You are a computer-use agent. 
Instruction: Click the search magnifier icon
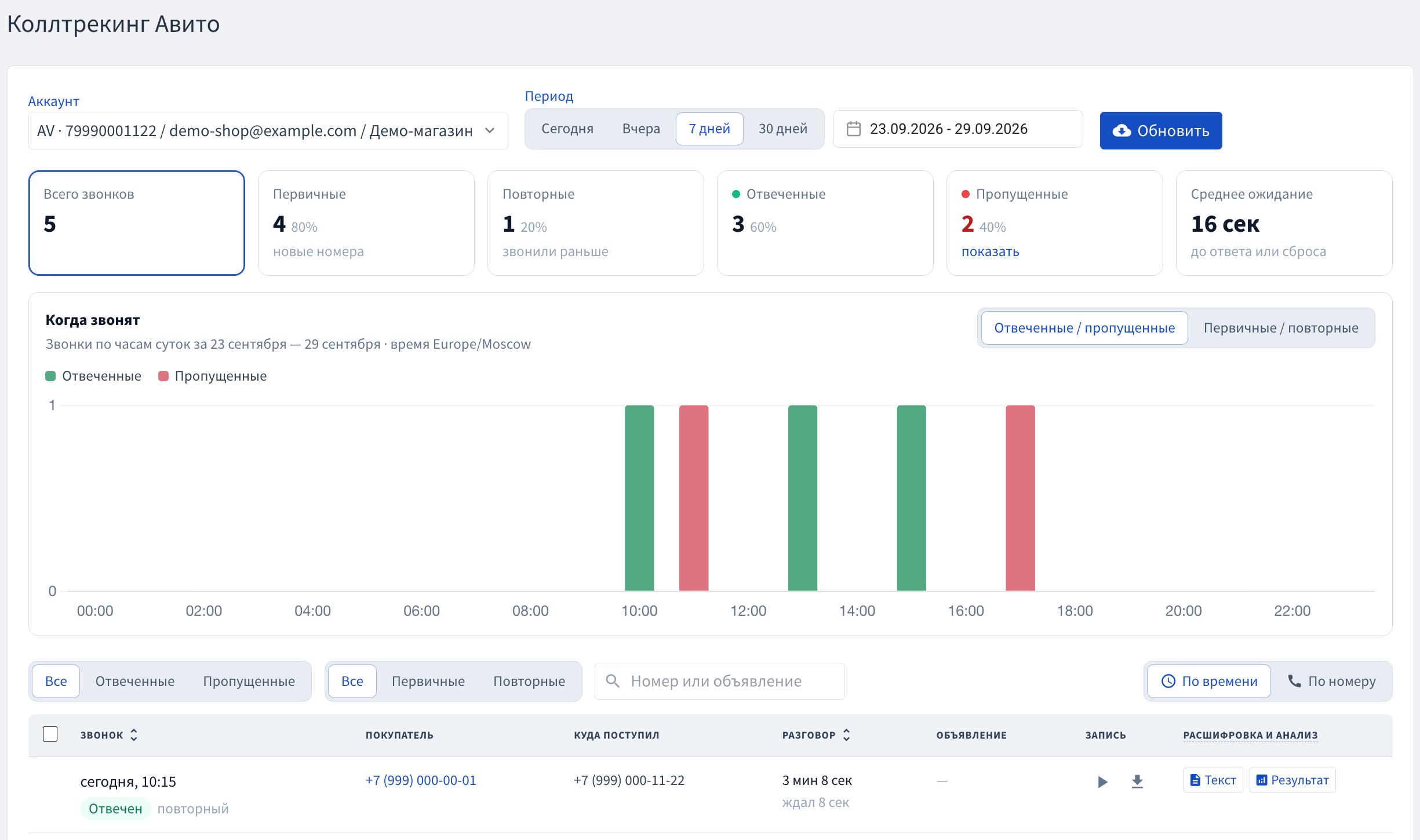(613, 681)
